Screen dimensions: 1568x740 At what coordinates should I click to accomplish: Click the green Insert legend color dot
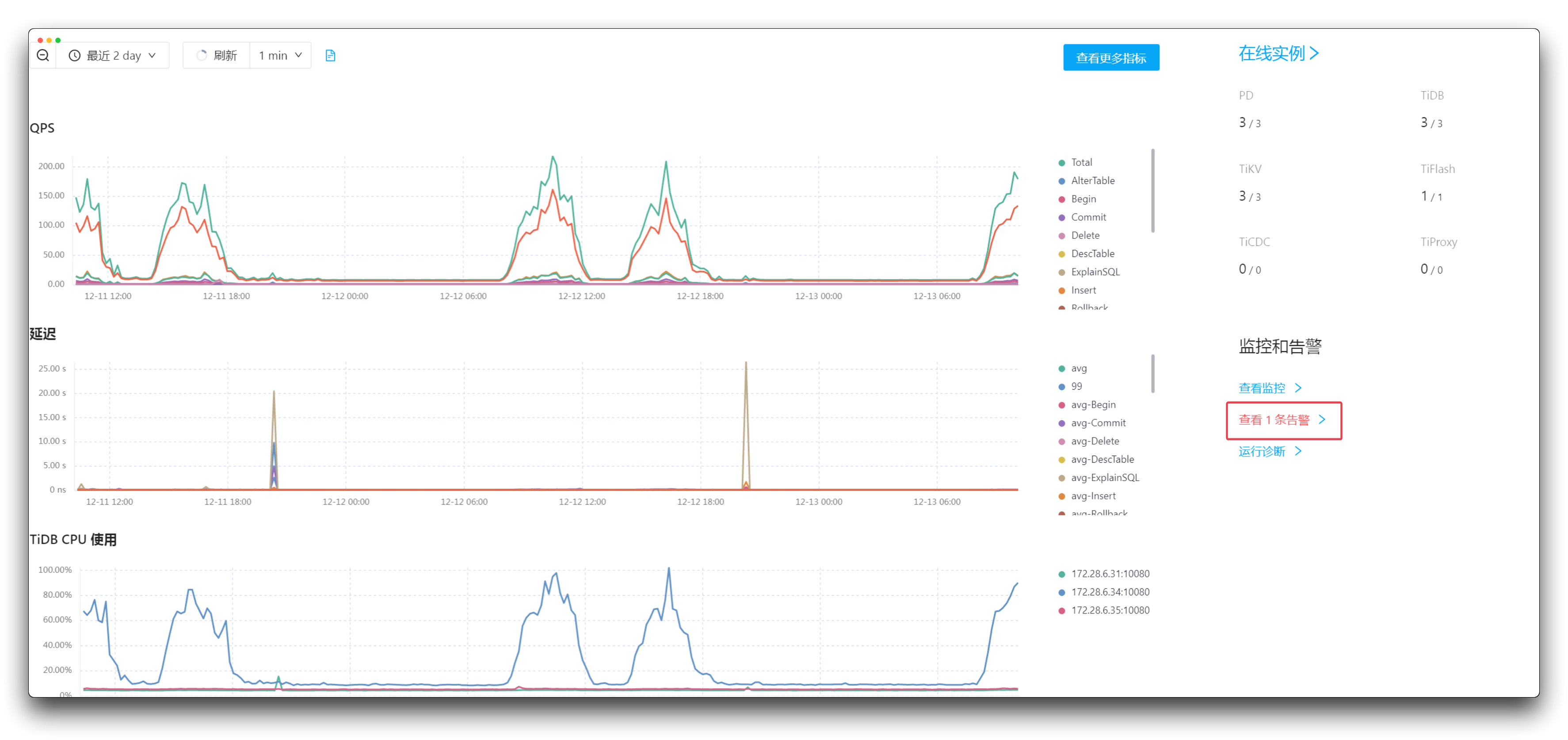[x=1061, y=291]
